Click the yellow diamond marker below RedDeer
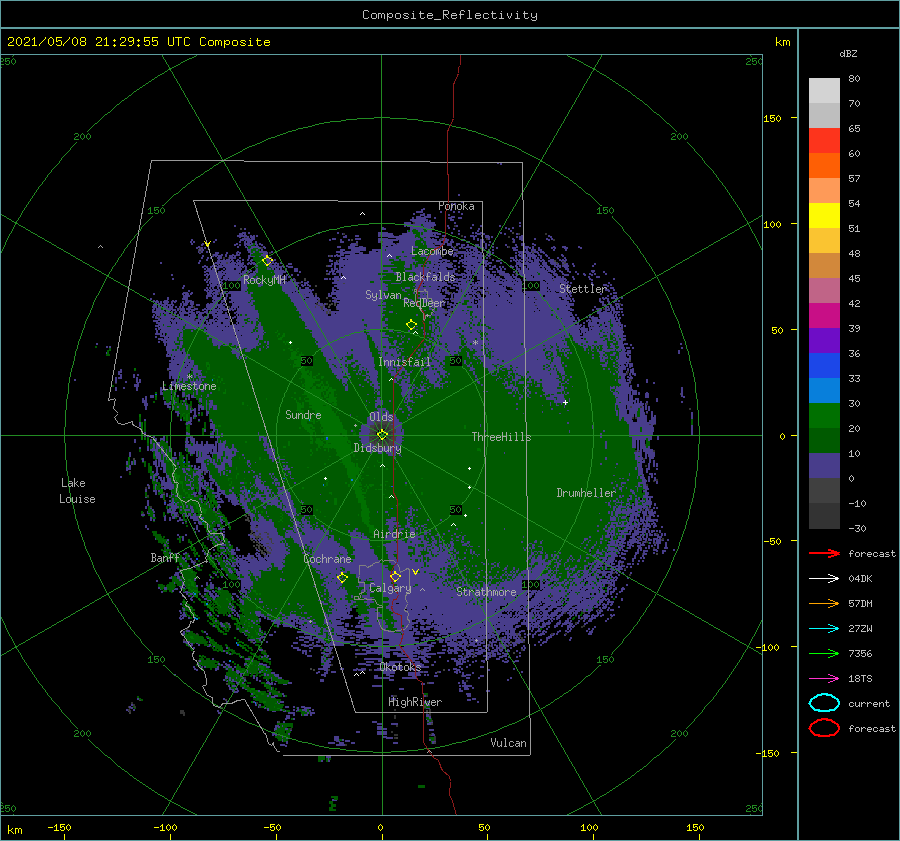 click(x=411, y=325)
